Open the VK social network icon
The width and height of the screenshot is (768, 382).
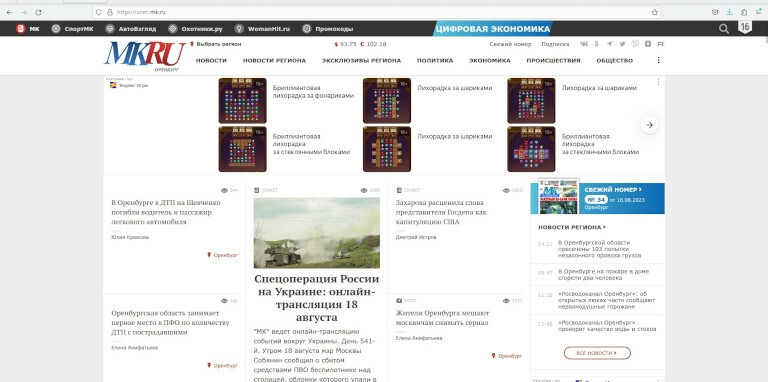point(584,44)
